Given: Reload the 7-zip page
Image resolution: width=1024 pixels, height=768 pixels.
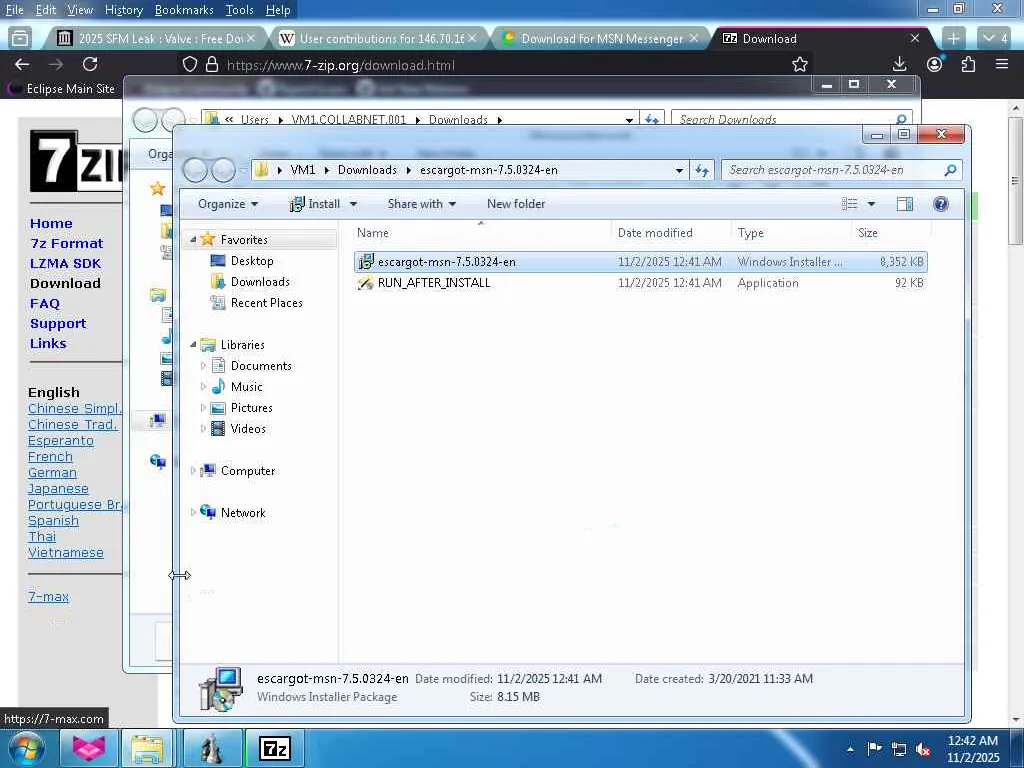Looking at the screenshot, I should pos(90,64).
